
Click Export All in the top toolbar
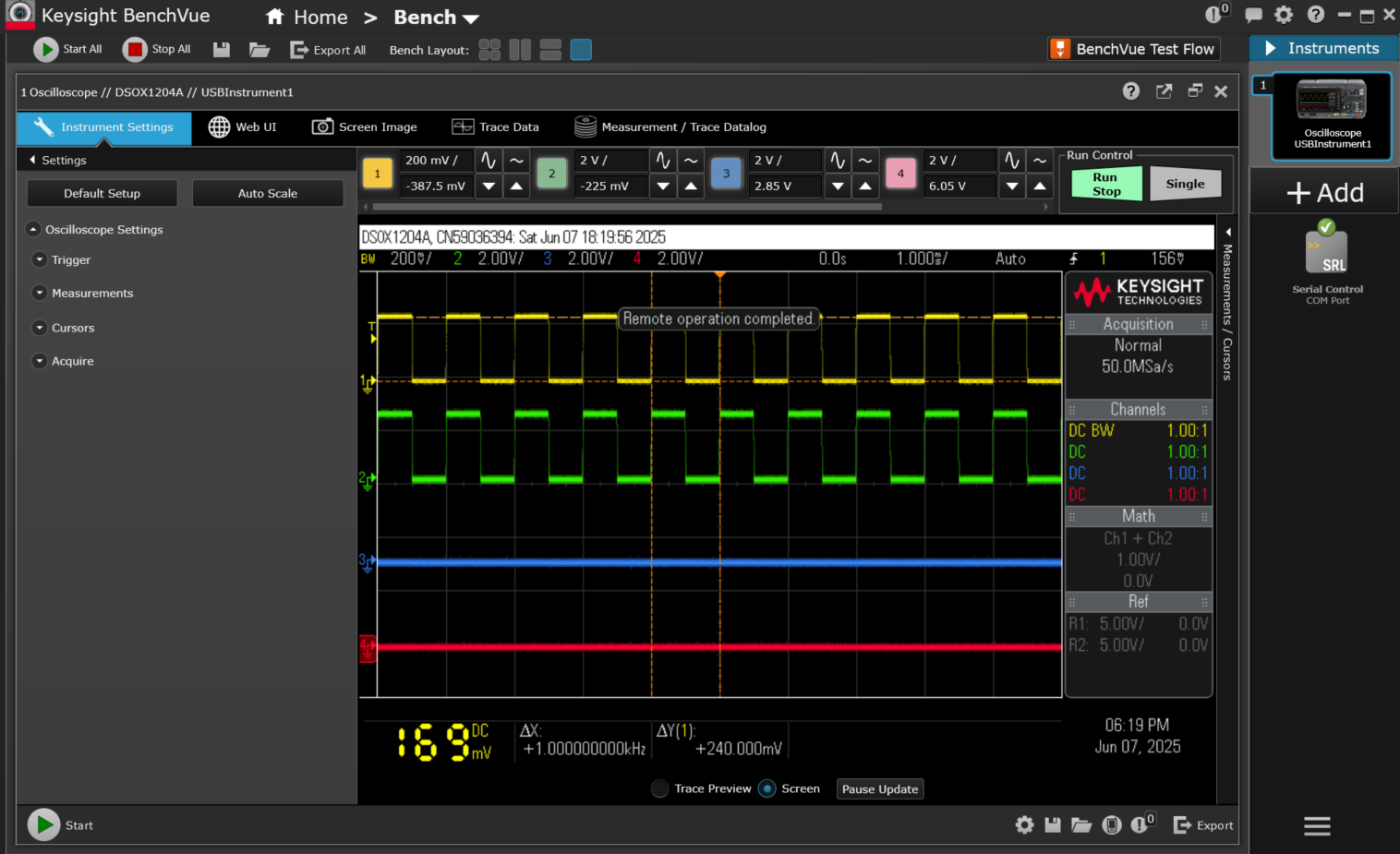coord(328,50)
